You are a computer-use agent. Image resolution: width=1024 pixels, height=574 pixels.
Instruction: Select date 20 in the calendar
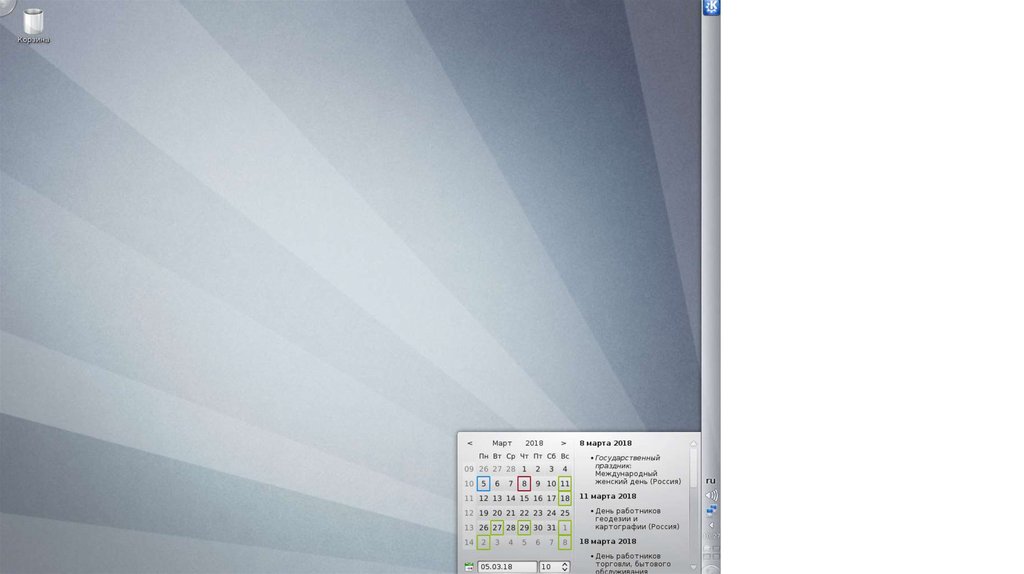(x=497, y=513)
